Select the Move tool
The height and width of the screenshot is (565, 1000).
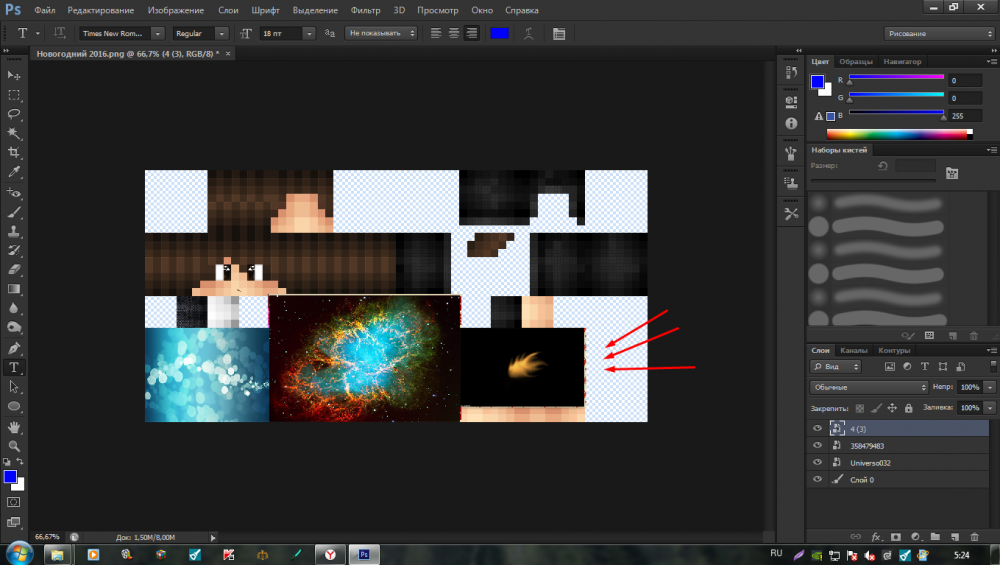coord(14,75)
